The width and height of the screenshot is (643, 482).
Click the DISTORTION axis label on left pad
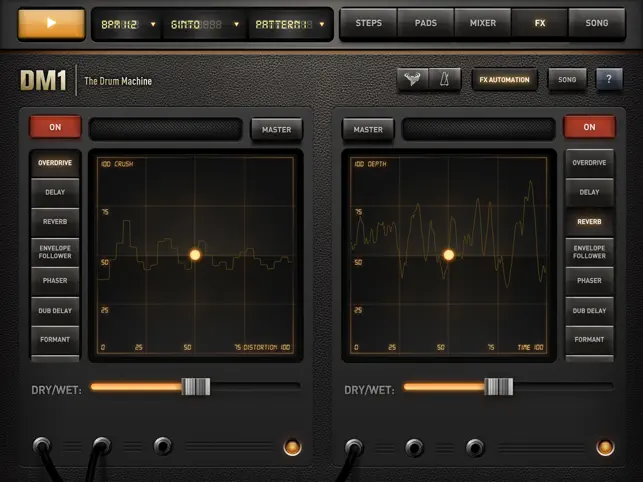click(260, 347)
